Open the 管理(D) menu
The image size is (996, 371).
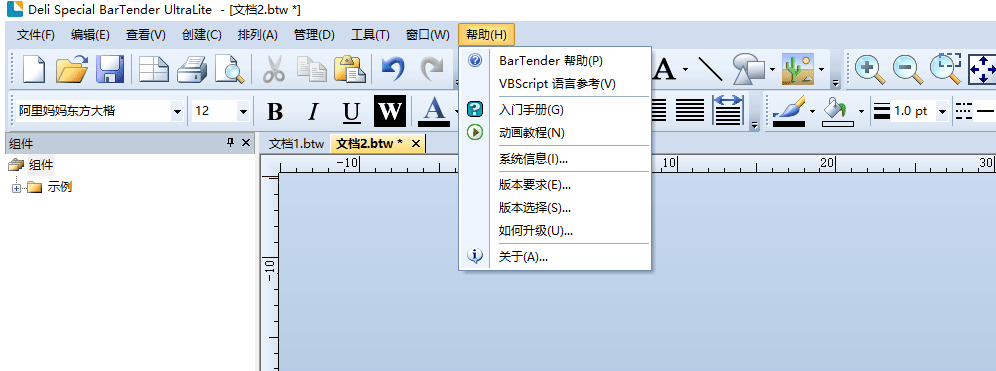coord(314,35)
